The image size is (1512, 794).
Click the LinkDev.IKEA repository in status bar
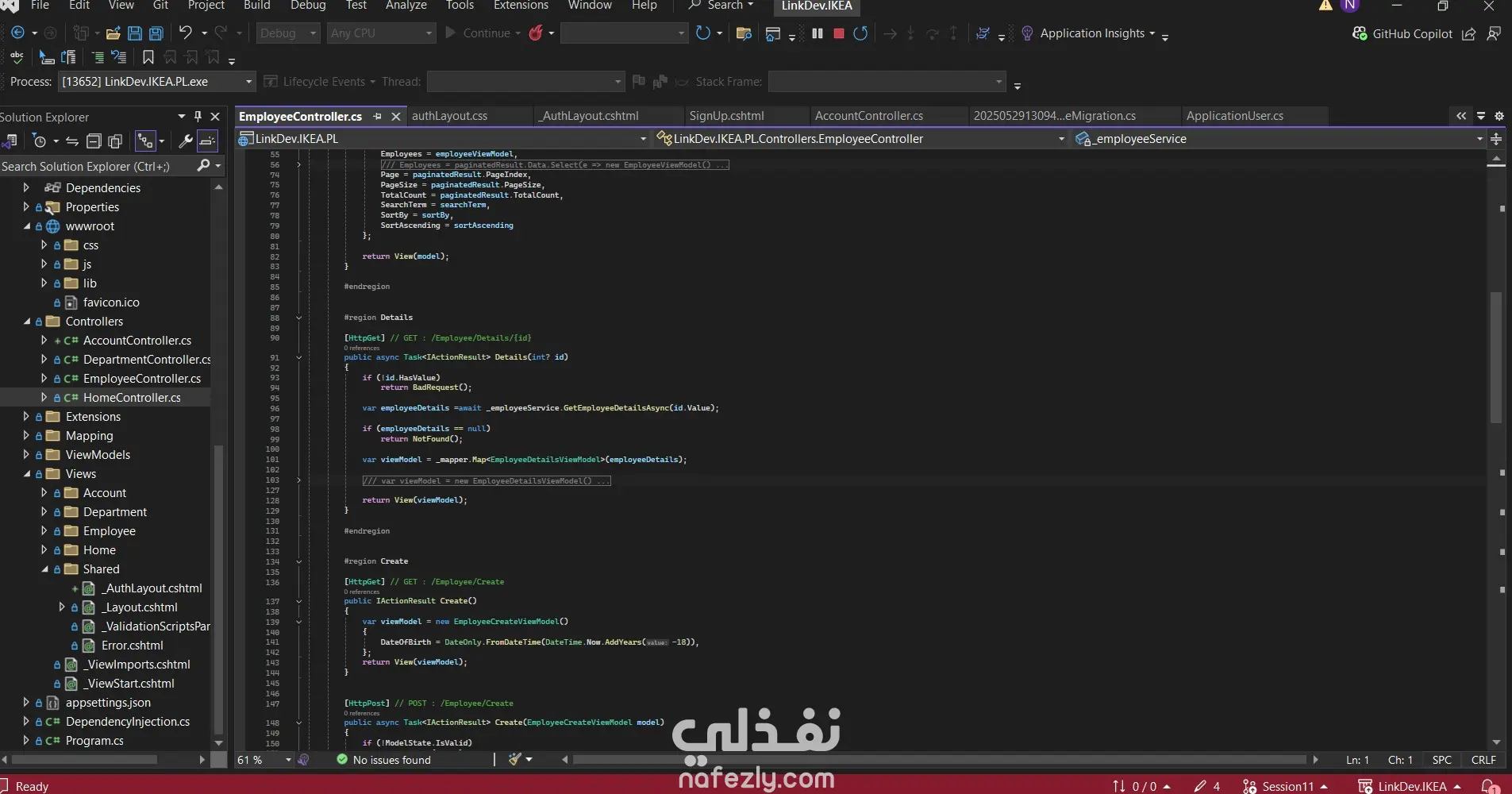point(1411,786)
